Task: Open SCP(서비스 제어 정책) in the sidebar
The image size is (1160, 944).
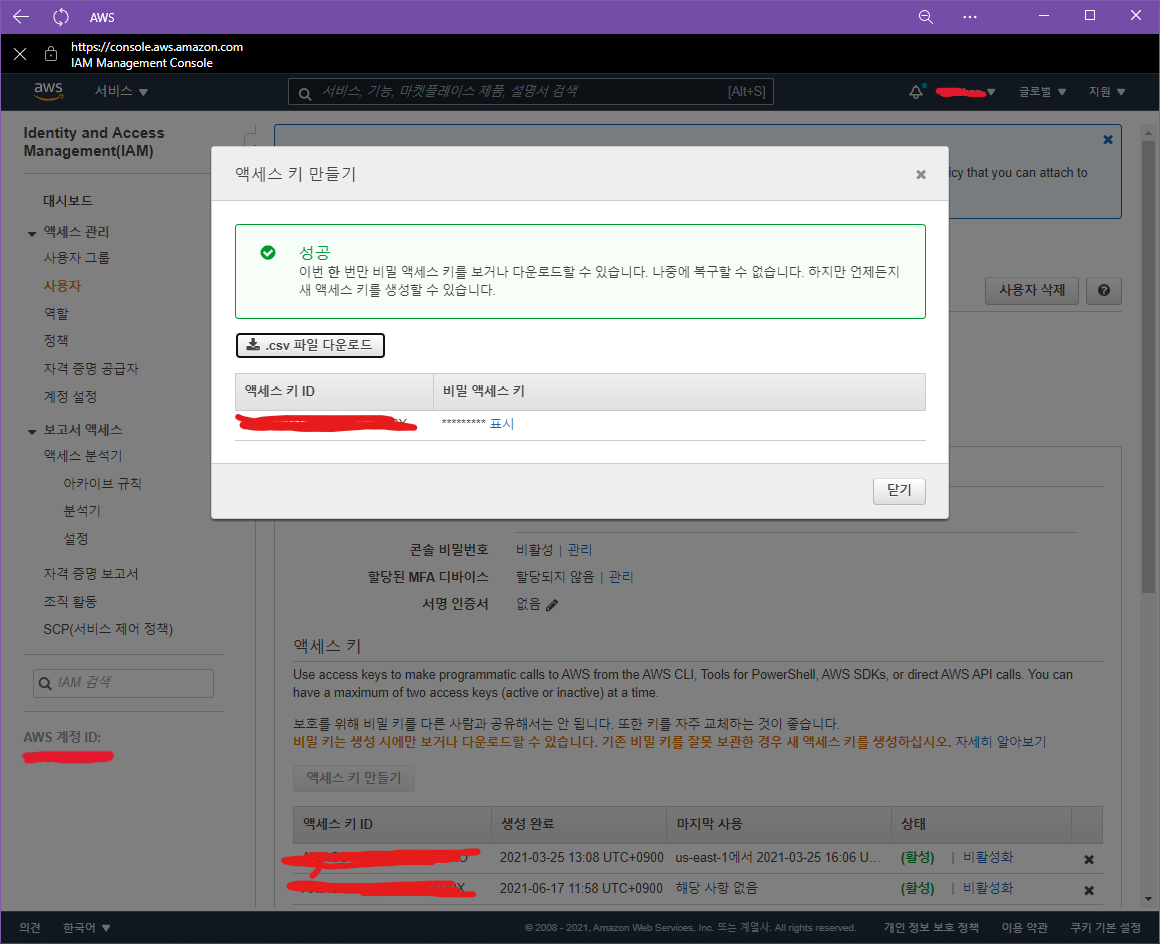Action: 108,629
